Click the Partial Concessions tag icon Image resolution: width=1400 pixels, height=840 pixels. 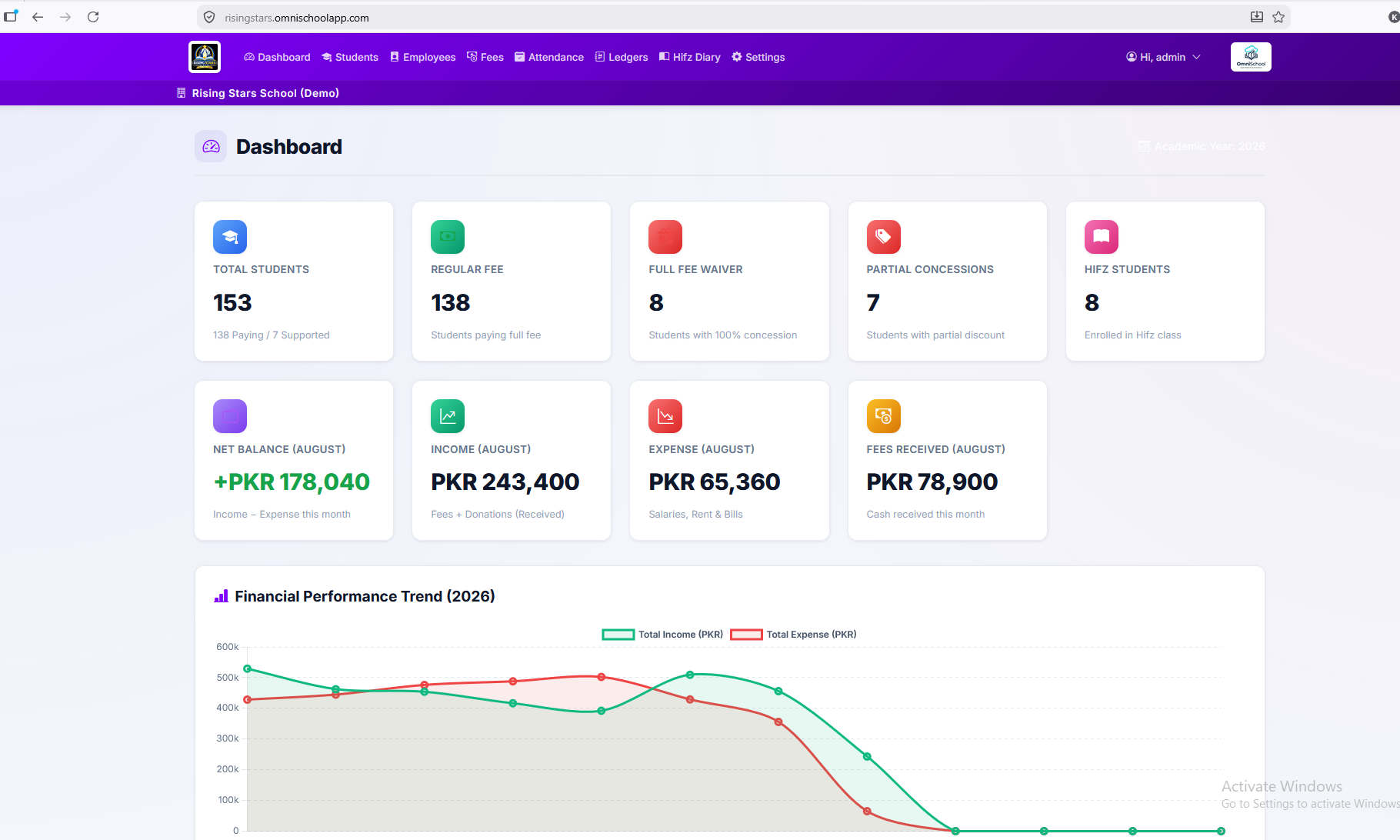point(884,237)
